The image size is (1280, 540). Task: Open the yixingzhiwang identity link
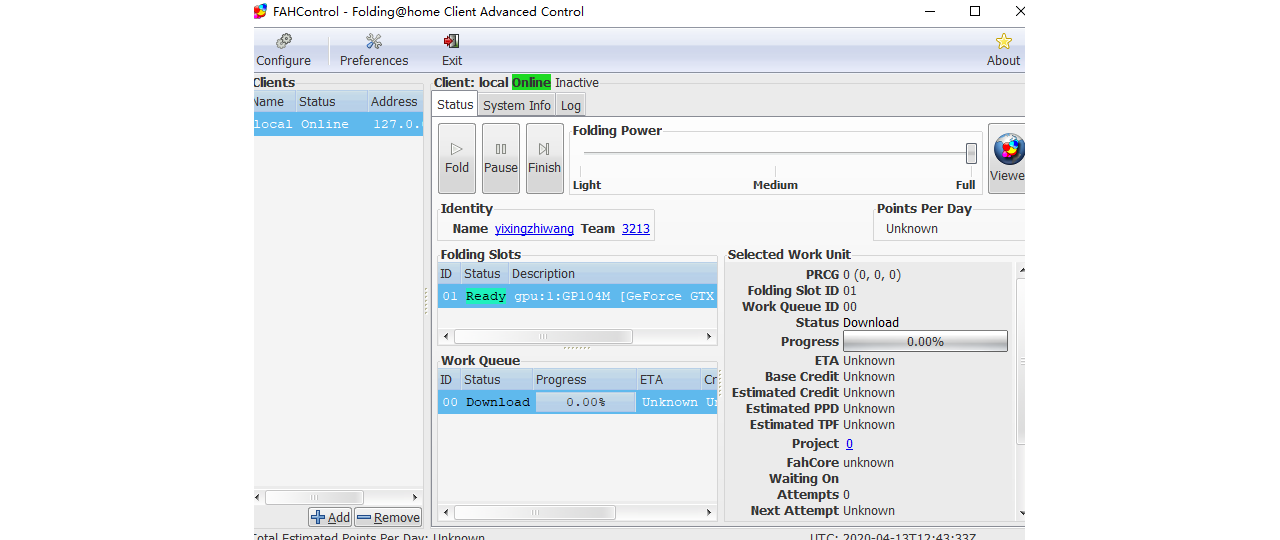(x=534, y=229)
